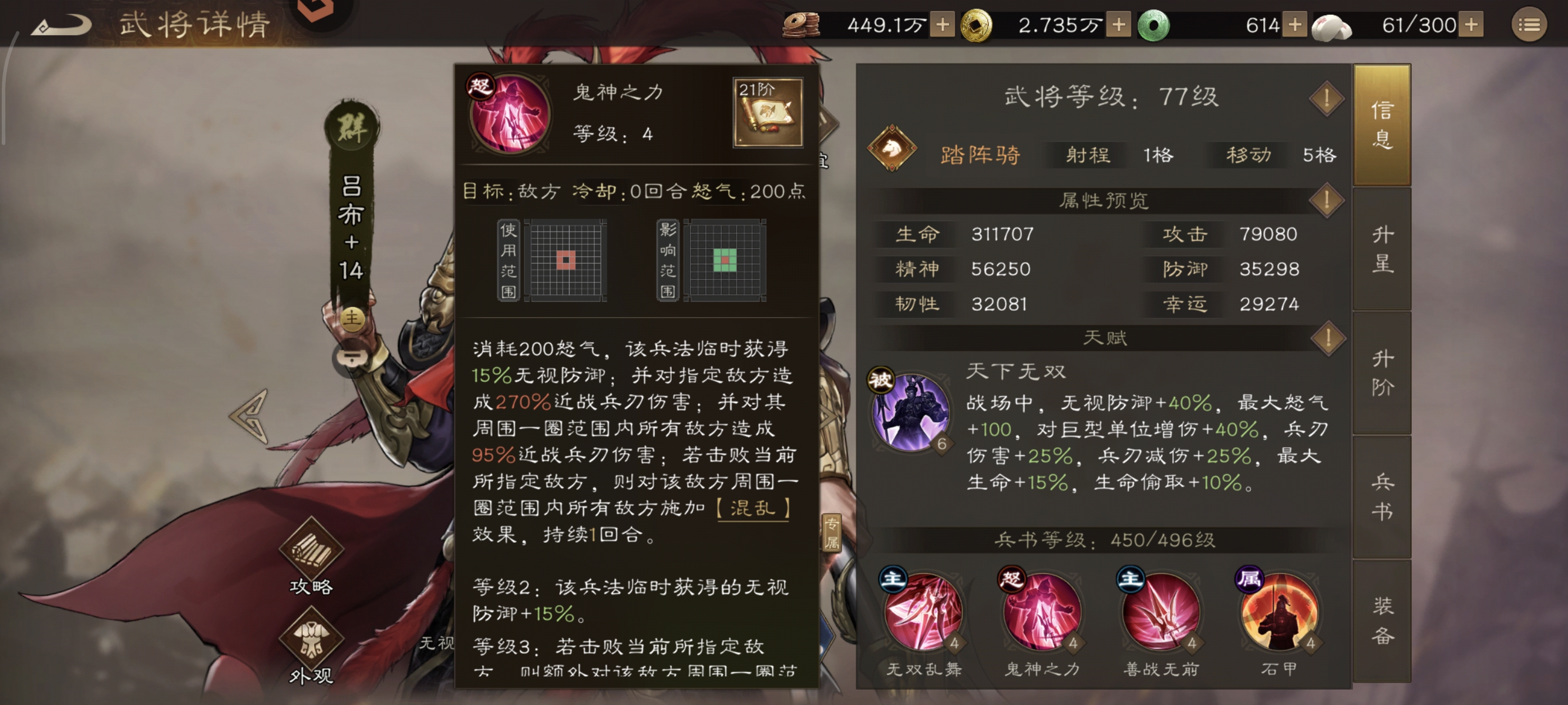Image resolution: width=1568 pixels, height=705 pixels.
Task: Add silver coins with plus button
Action: pos(942,26)
